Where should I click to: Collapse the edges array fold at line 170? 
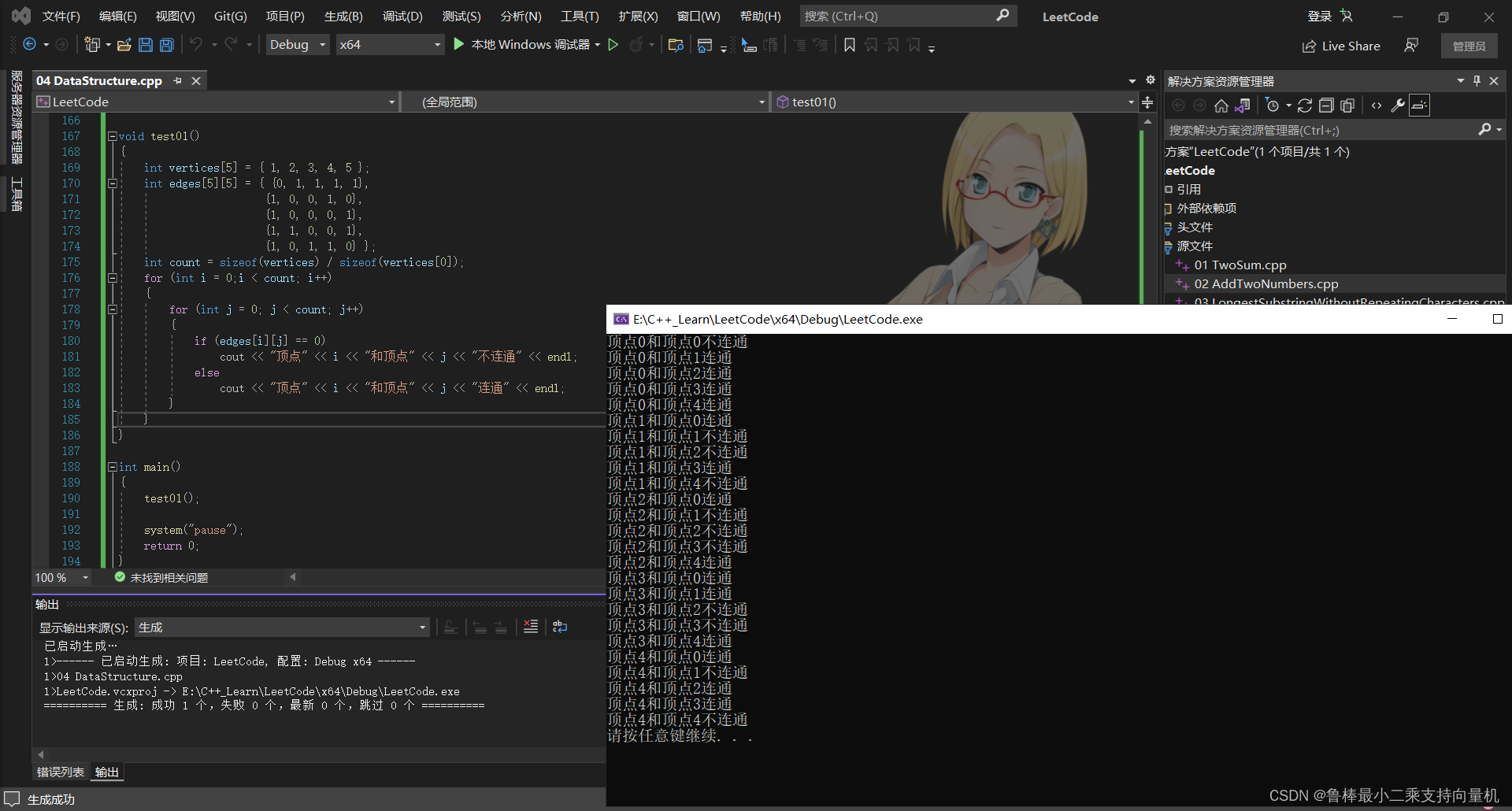[113, 183]
